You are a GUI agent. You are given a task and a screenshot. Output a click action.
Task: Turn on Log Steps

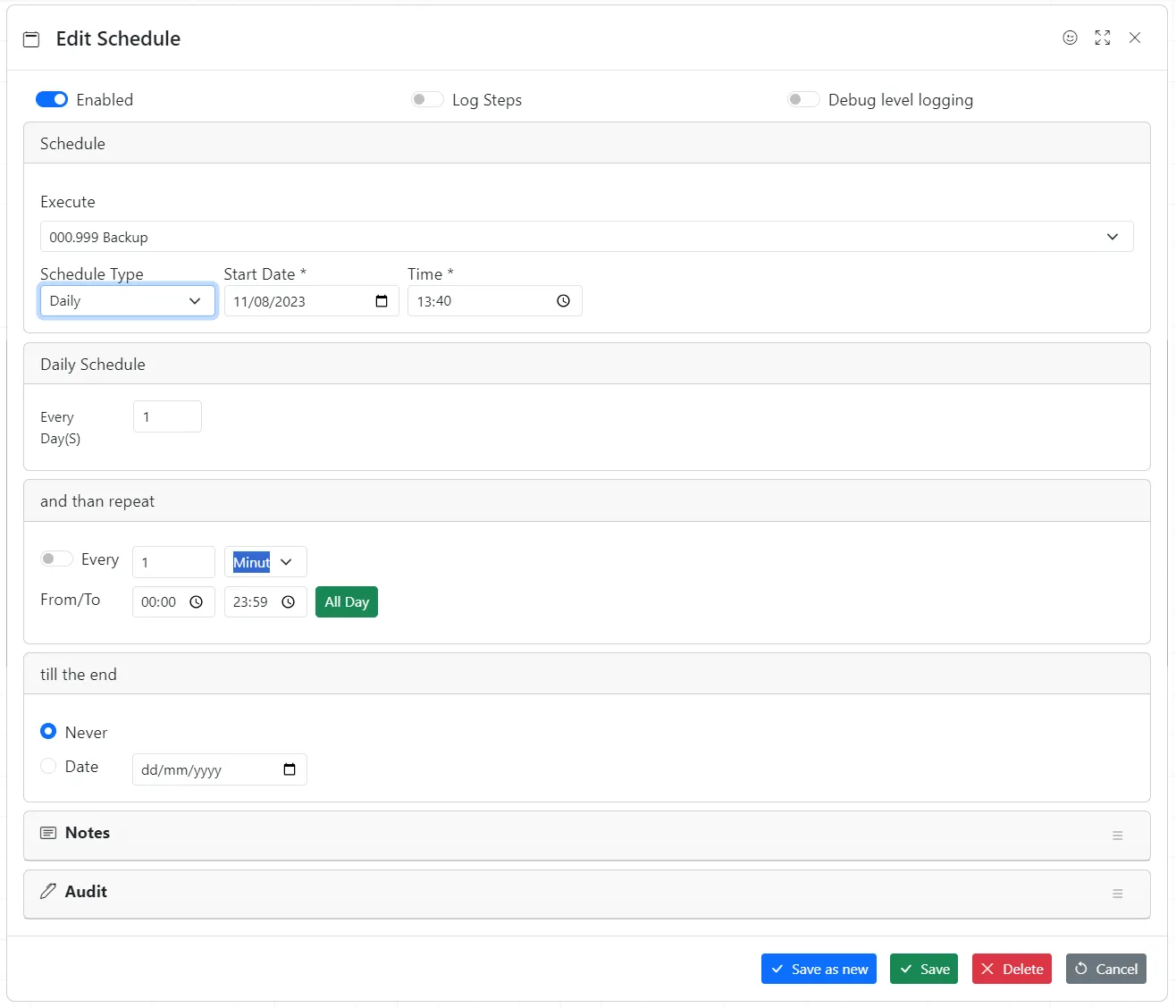[x=427, y=99]
